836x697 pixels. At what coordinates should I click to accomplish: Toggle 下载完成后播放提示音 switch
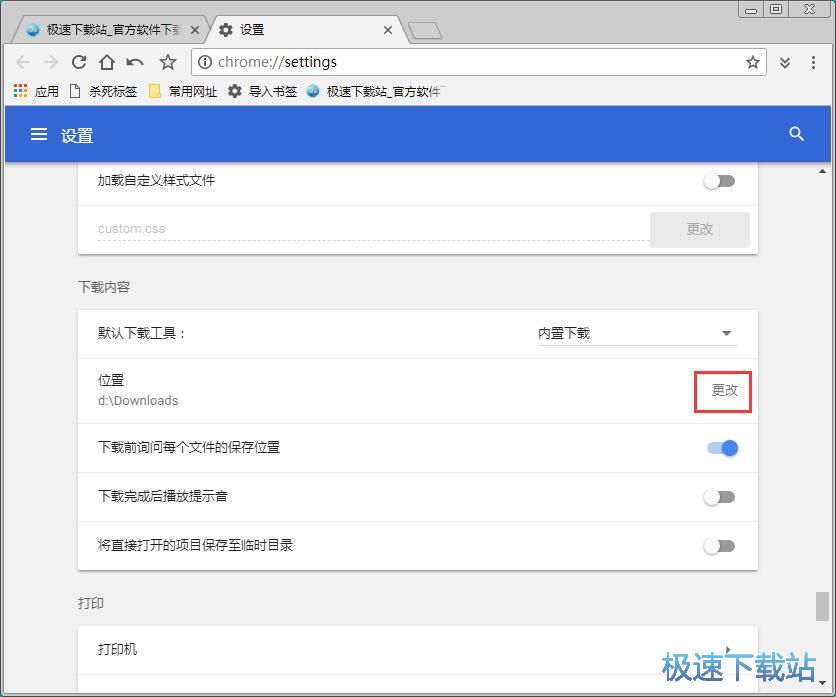point(719,498)
